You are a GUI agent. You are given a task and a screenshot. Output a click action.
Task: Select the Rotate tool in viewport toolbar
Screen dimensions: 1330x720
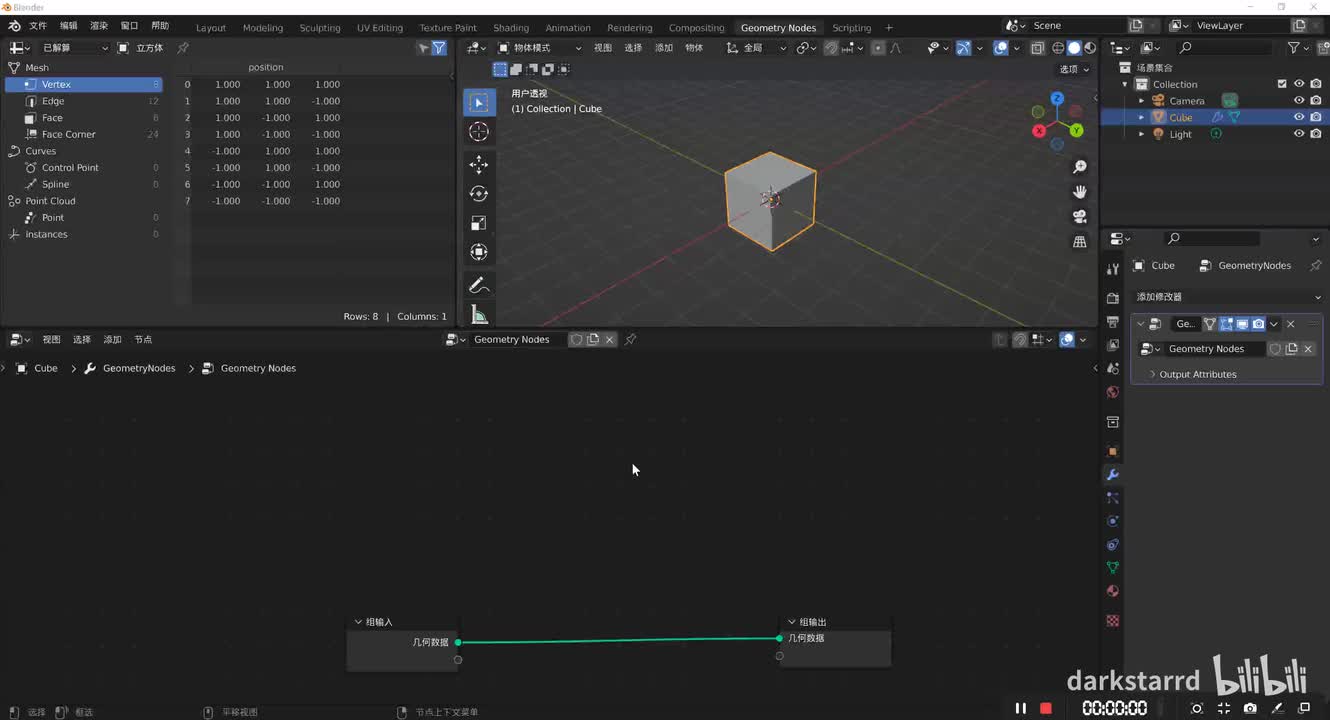[x=479, y=194]
